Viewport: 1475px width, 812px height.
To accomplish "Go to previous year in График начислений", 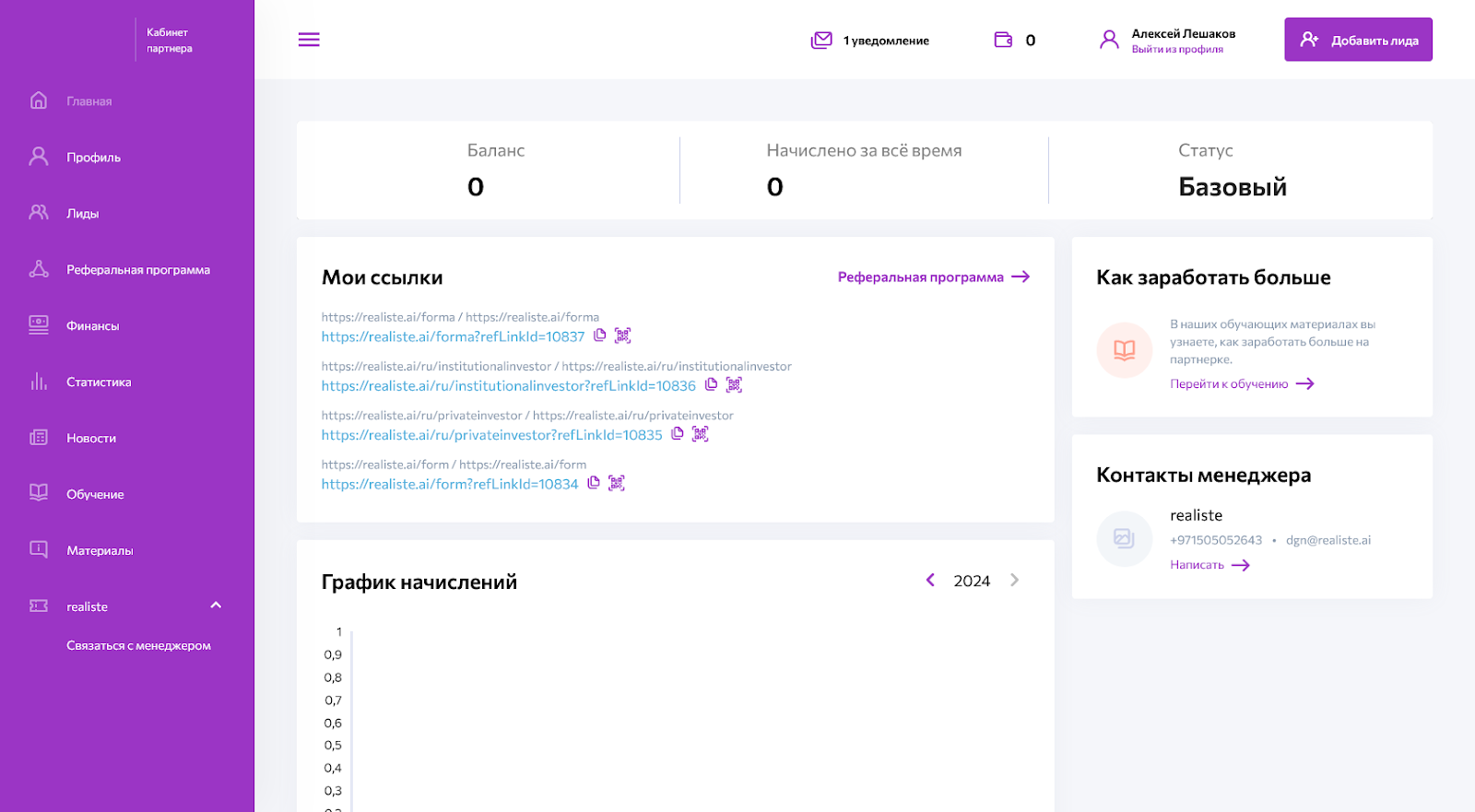I will 930,580.
